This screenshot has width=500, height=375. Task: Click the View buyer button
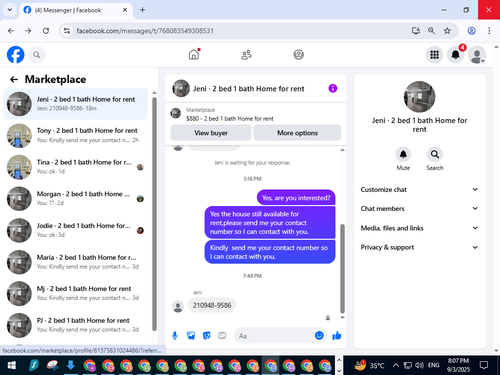click(x=211, y=133)
